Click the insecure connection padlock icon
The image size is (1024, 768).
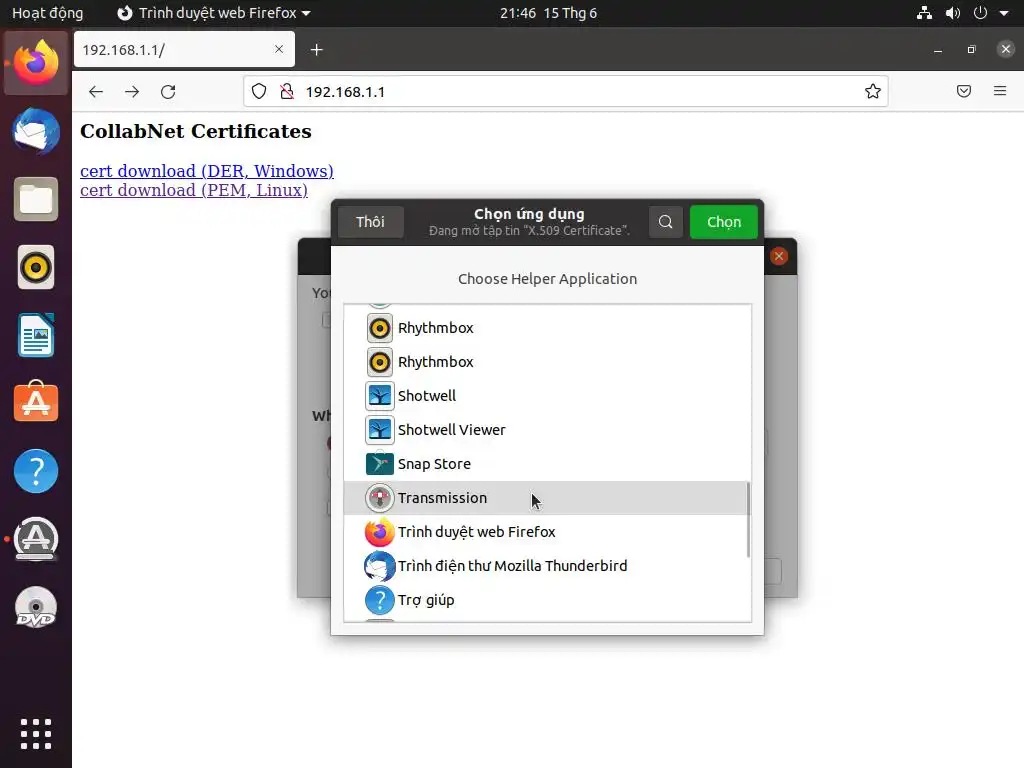(287, 91)
